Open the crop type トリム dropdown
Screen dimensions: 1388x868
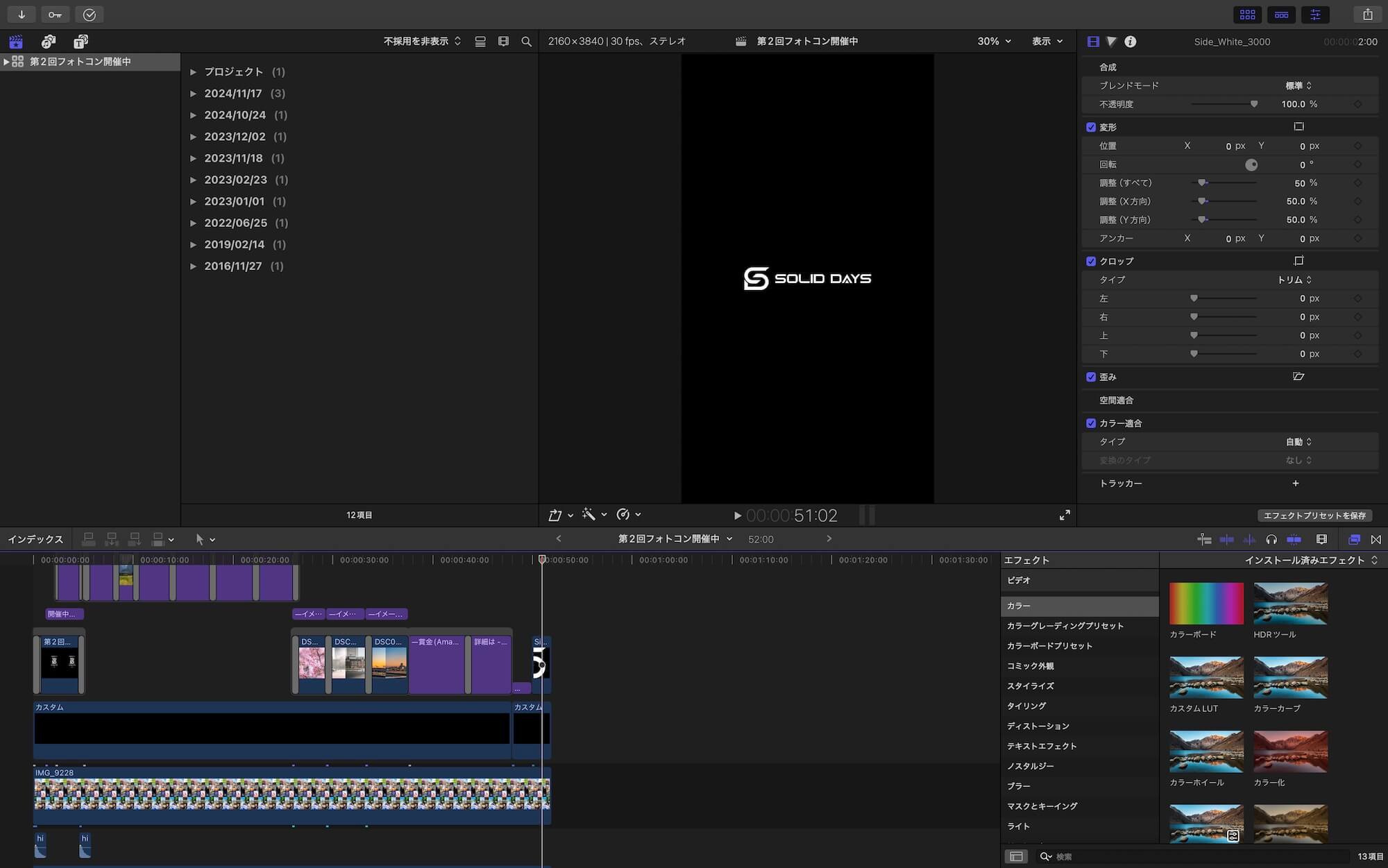click(x=1294, y=280)
